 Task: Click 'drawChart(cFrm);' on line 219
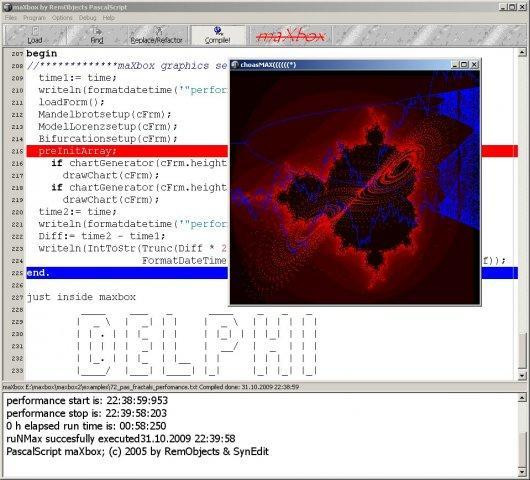pyautogui.click(x=111, y=199)
